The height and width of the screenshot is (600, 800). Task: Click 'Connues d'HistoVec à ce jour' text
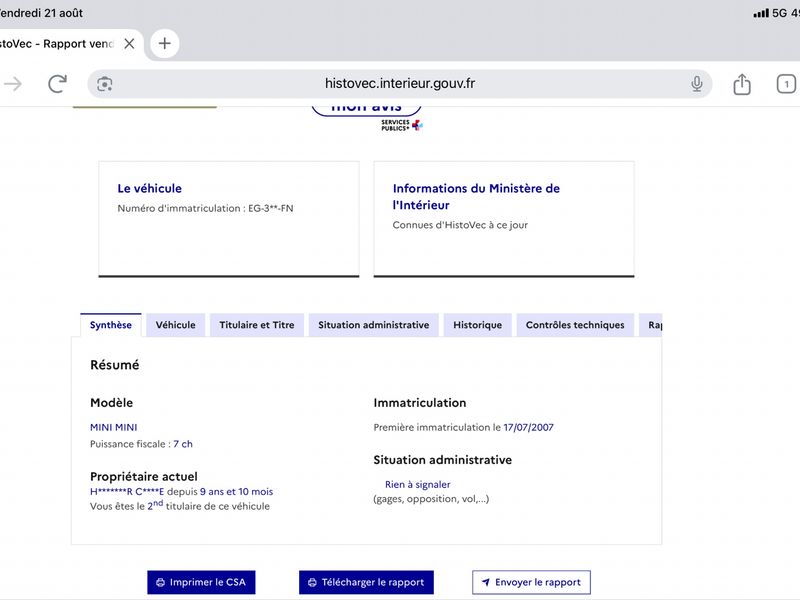[x=460, y=225]
